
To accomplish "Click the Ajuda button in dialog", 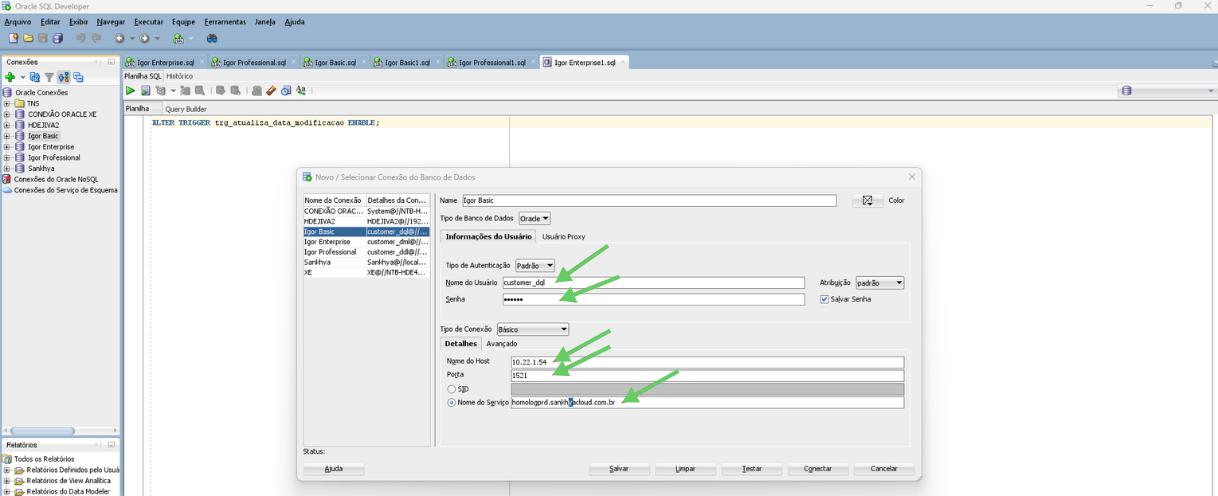I will coord(334,469).
